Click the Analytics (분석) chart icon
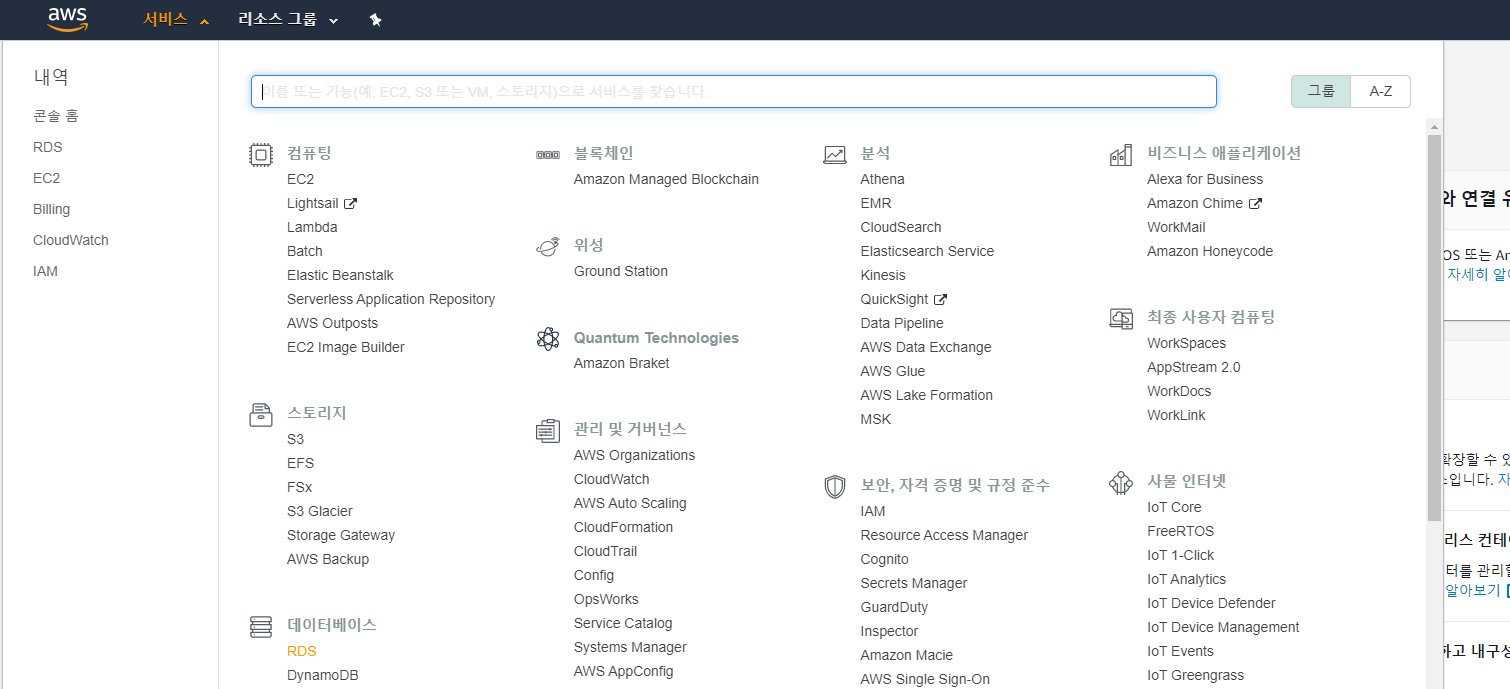The width and height of the screenshot is (1510, 689). (x=835, y=154)
